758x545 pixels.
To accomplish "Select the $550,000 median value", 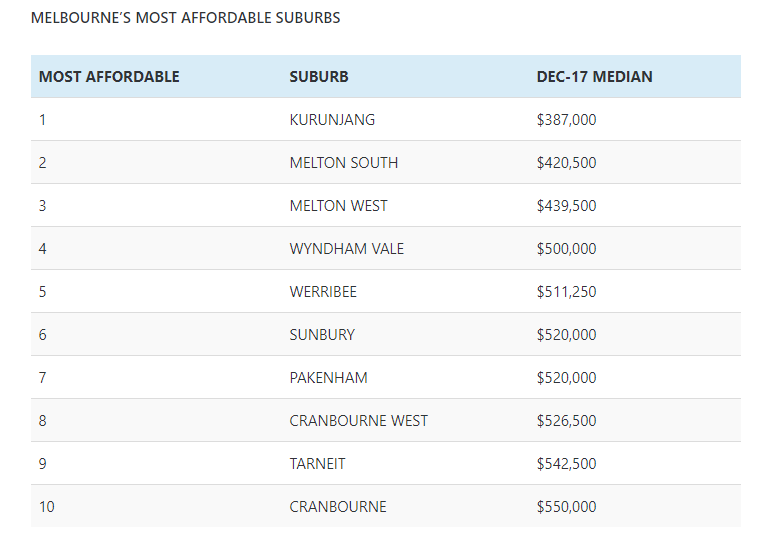I will coord(566,507).
